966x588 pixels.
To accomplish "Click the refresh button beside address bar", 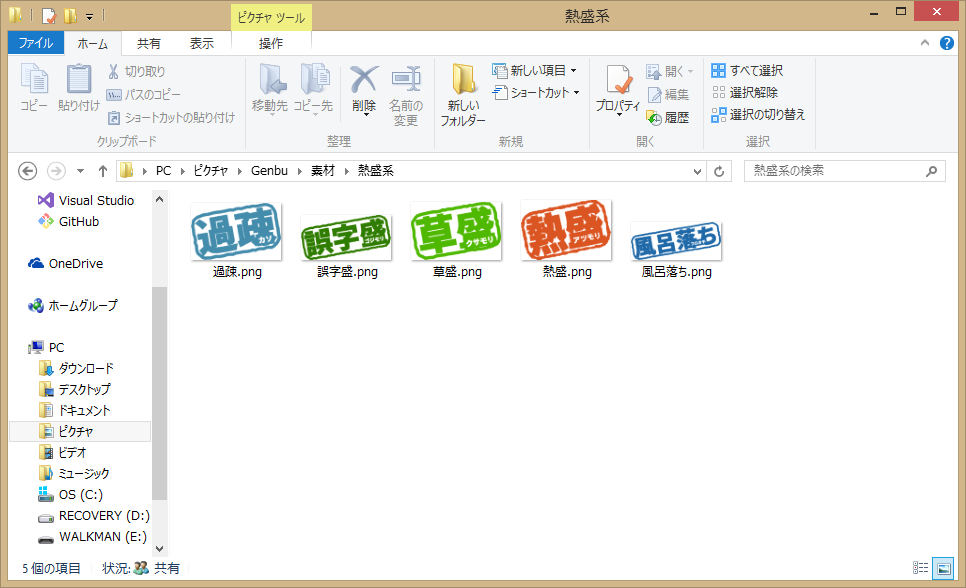I will coord(719,171).
